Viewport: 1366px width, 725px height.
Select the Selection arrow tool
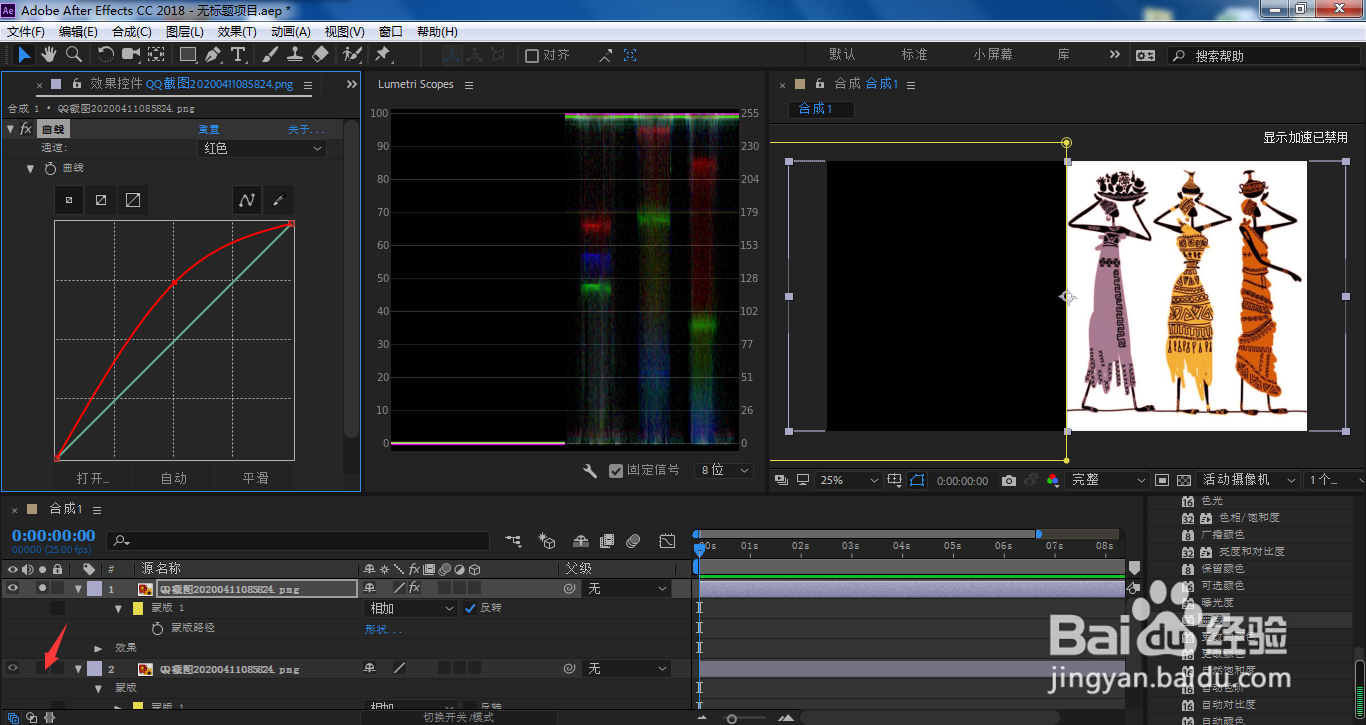click(x=25, y=54)
